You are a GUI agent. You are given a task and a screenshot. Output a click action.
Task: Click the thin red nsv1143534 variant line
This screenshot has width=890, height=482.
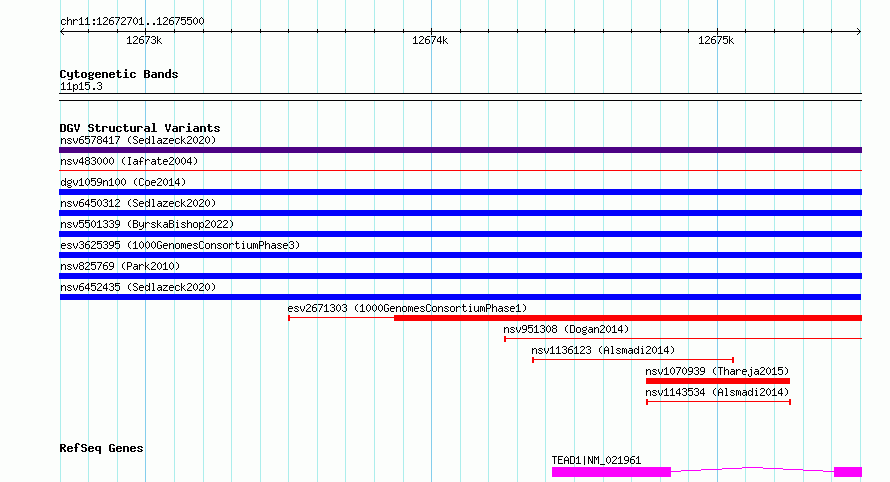[x=718, y=402]
